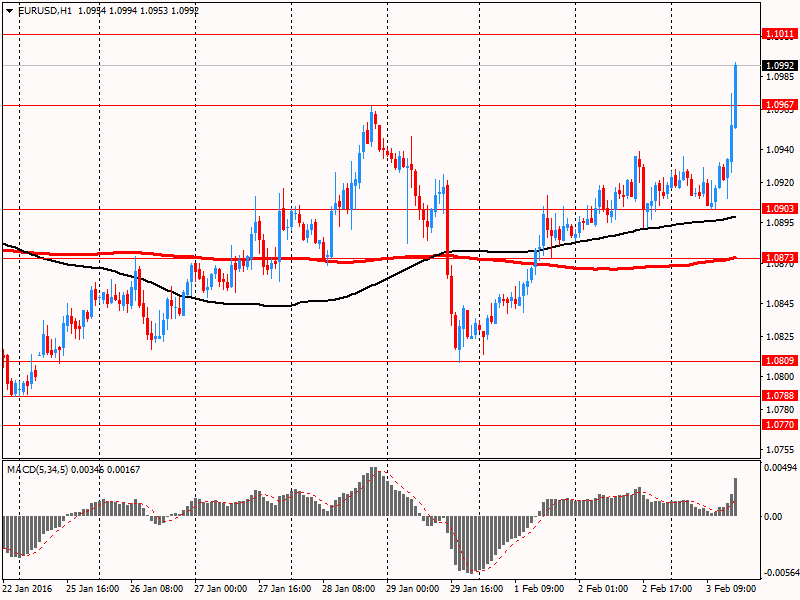Select the 1.0788 red price level tag
800x600 pixels.
coord(779,396)
